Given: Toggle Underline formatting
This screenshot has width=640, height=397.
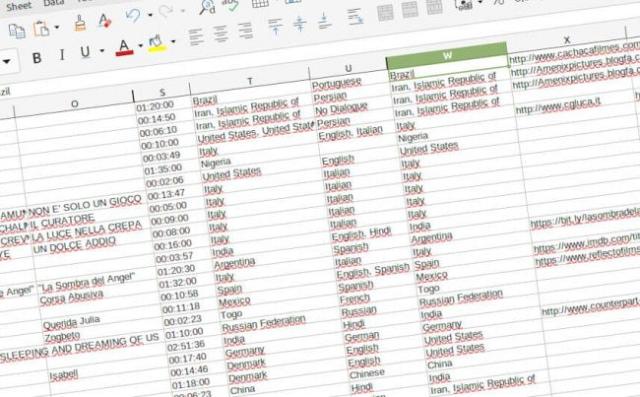Looking at the screenshot, I should (x=85, y=52).
